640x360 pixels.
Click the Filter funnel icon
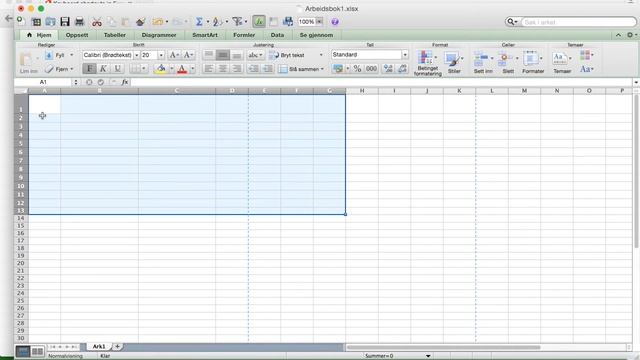point(238,22)
